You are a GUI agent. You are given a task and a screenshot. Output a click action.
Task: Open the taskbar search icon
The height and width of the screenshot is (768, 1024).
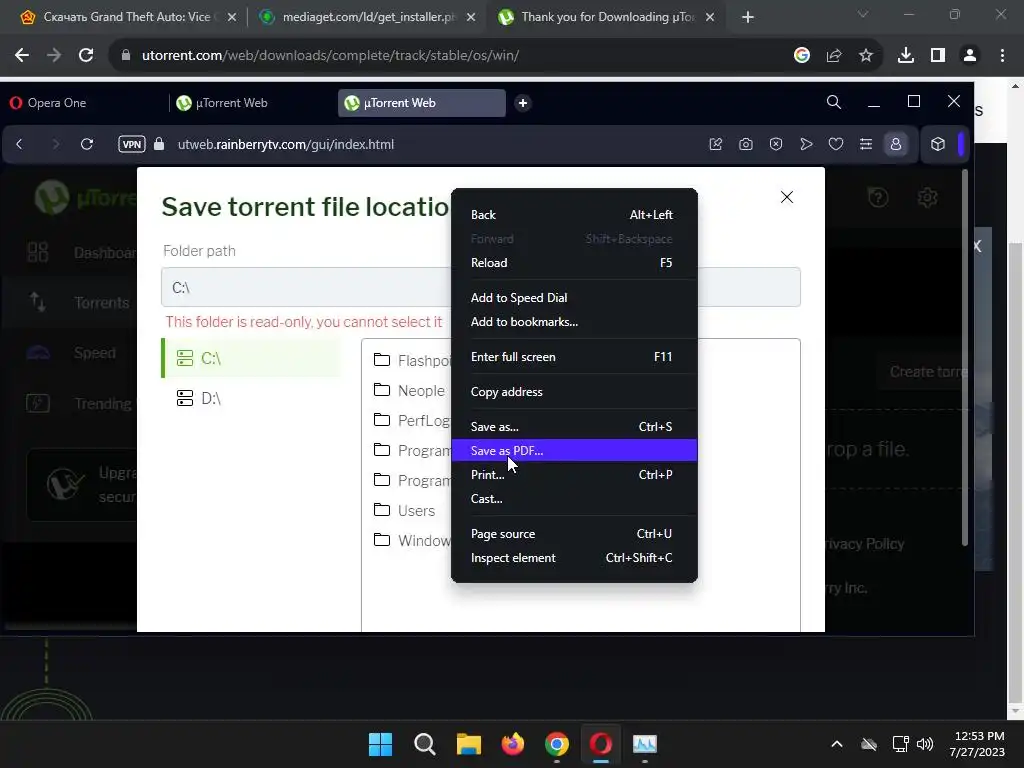424,744
